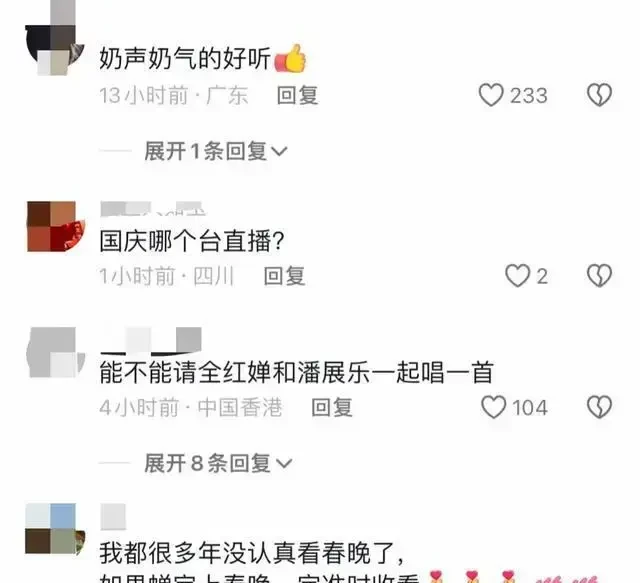
Task: Open username above 国庆哪个台直播 comment
Action: (x=153, y=209)
